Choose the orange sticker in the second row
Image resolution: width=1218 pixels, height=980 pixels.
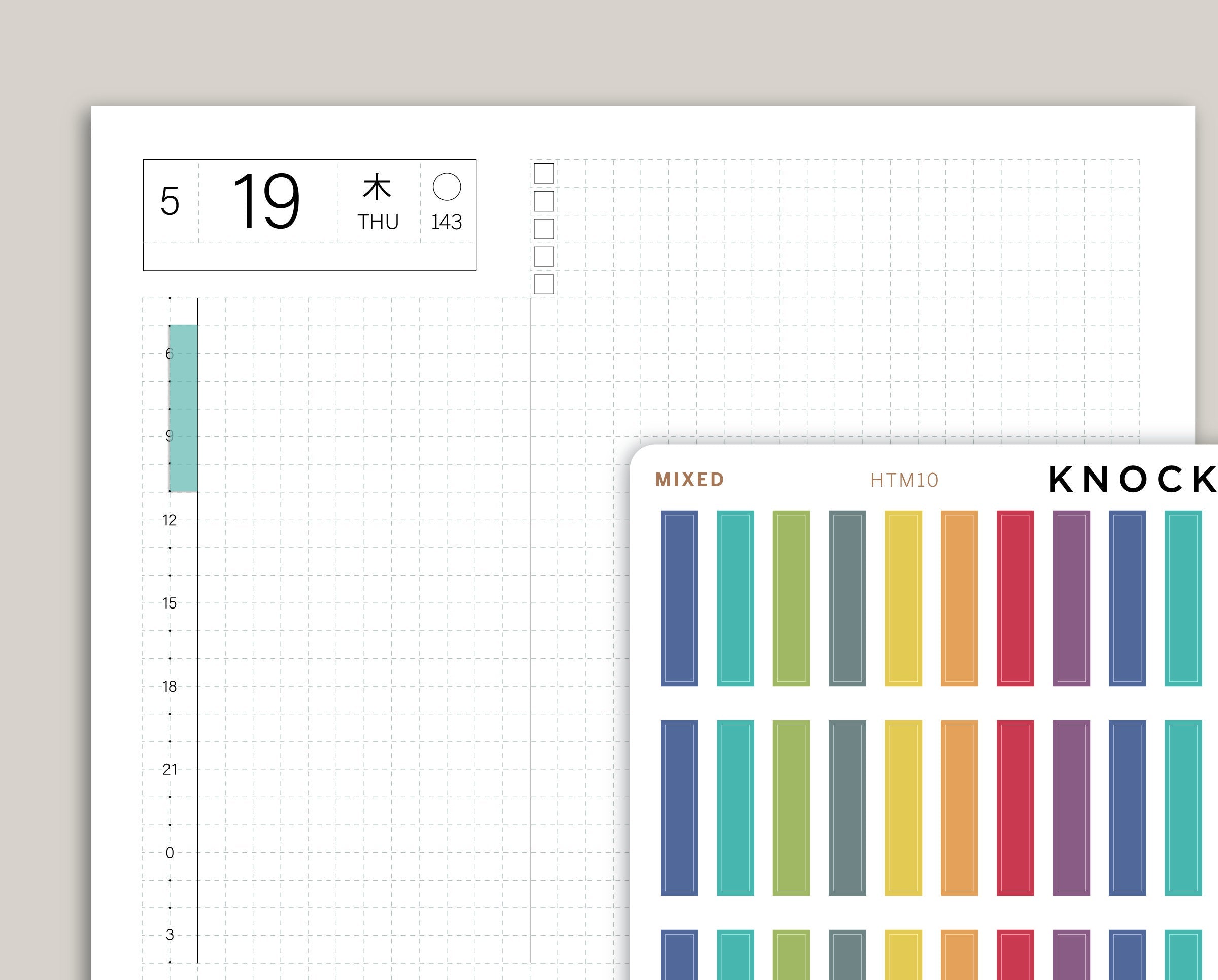click(x=959, y=808)
